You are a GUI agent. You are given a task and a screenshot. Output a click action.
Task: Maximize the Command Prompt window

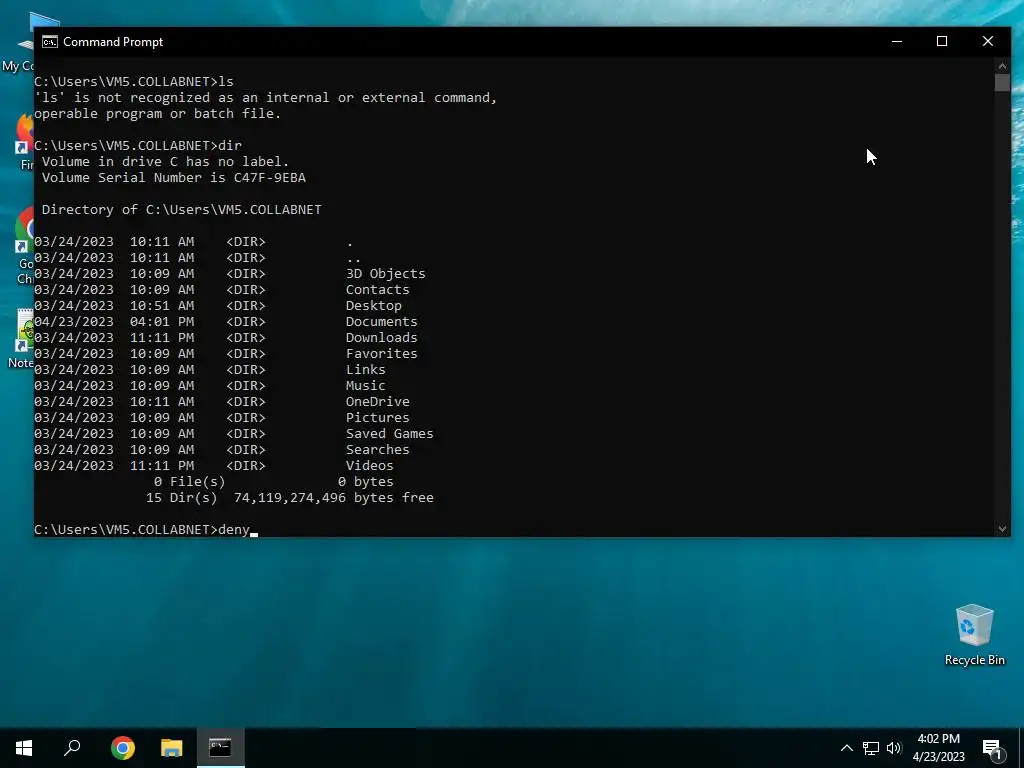(942, 41)
